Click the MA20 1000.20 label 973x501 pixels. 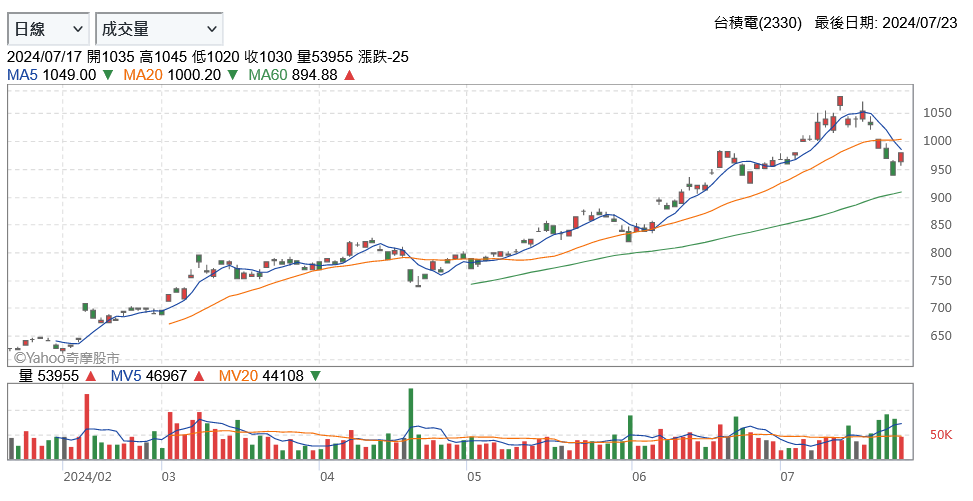172,75
